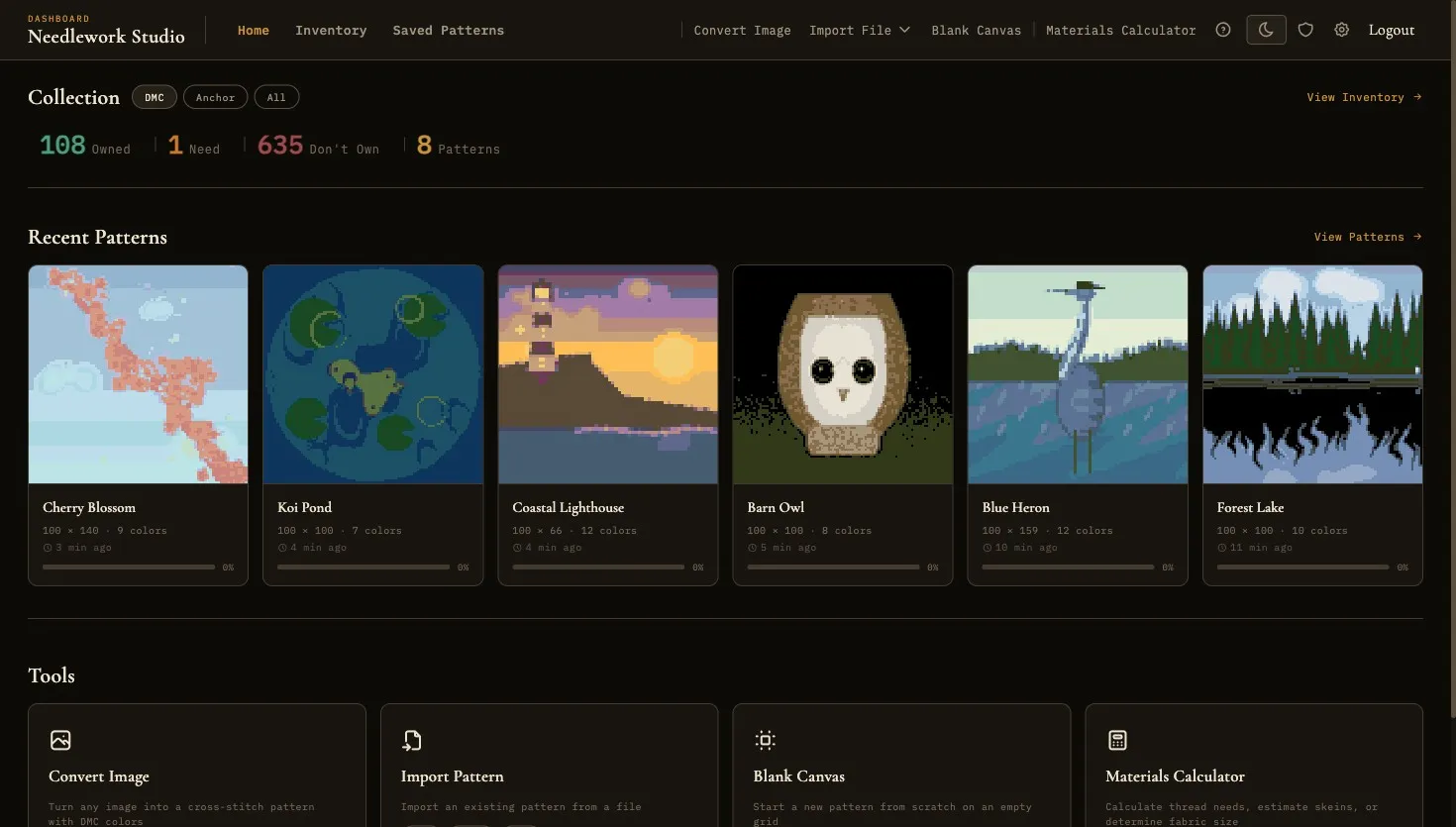This screenshot has height=827, width=1456.
Task: Click the Logout button
Action: tap(1391, 30)
